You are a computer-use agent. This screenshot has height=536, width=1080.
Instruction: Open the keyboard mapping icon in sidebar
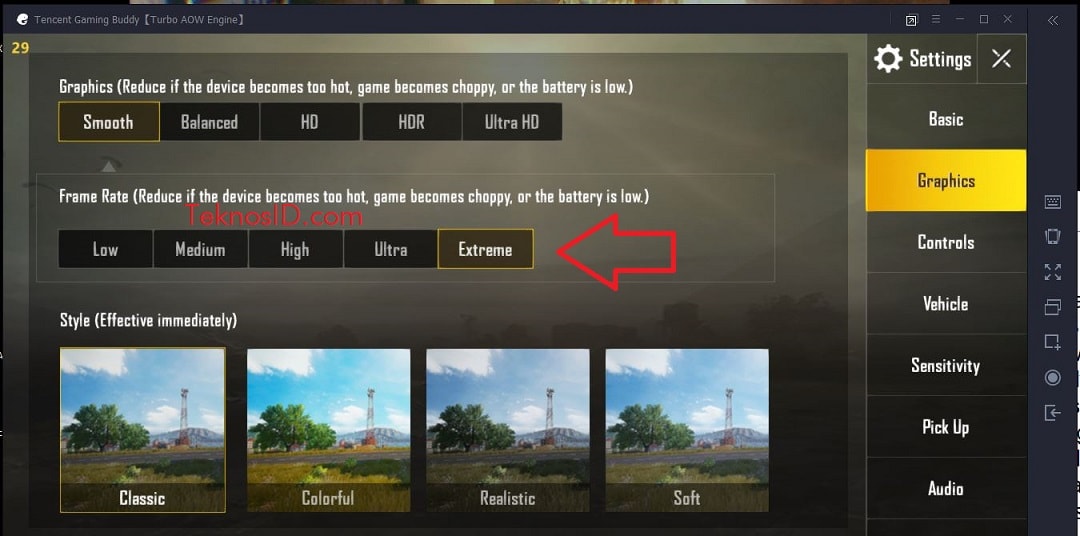pos(1052,201)
